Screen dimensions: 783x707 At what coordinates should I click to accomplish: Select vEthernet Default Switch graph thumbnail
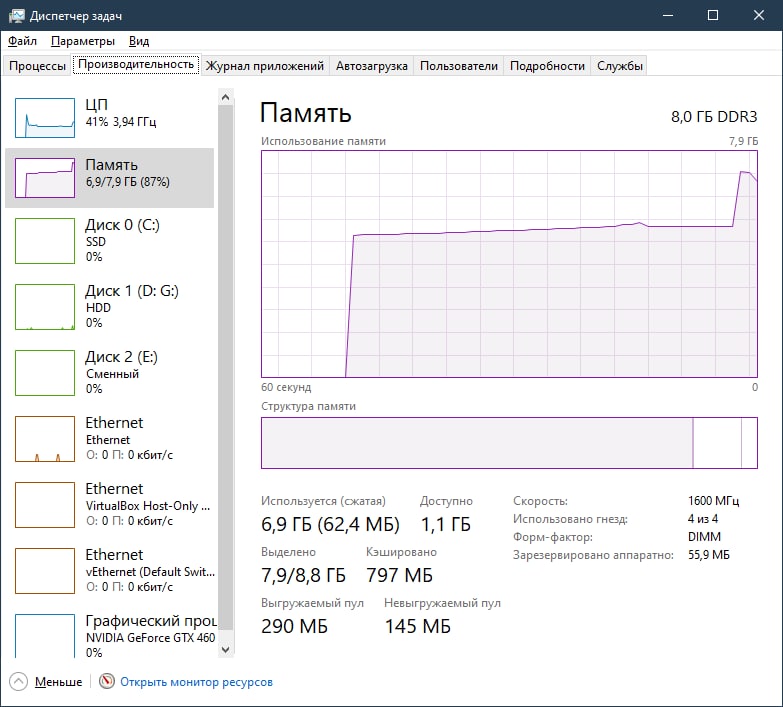pyautogui.click(x=45, y=570)
